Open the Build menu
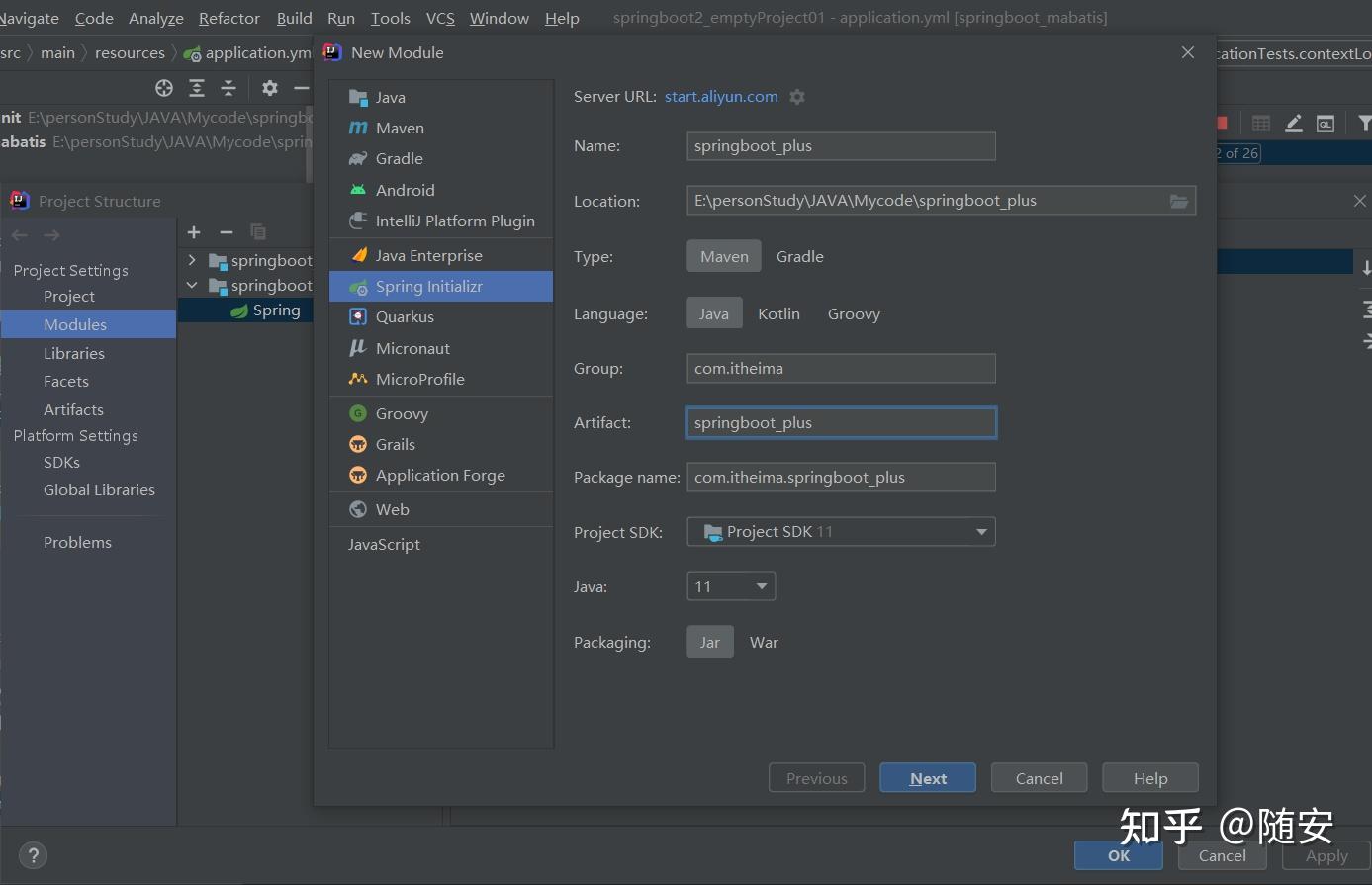 pos(295,18)
